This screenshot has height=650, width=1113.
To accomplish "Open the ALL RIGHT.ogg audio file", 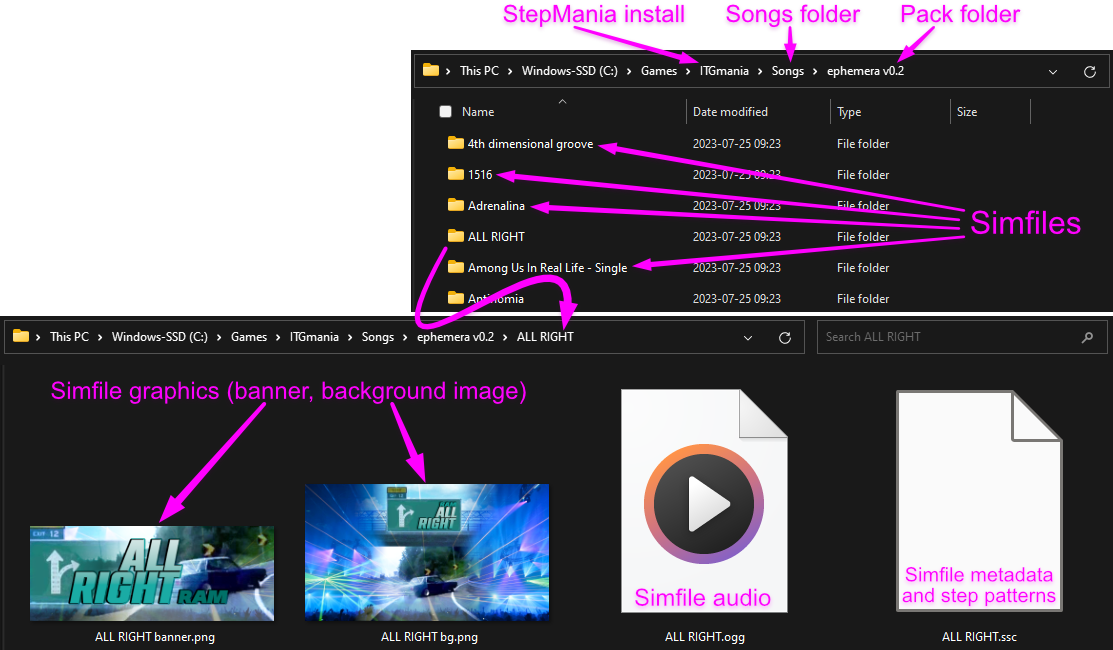I will [704, 500].
